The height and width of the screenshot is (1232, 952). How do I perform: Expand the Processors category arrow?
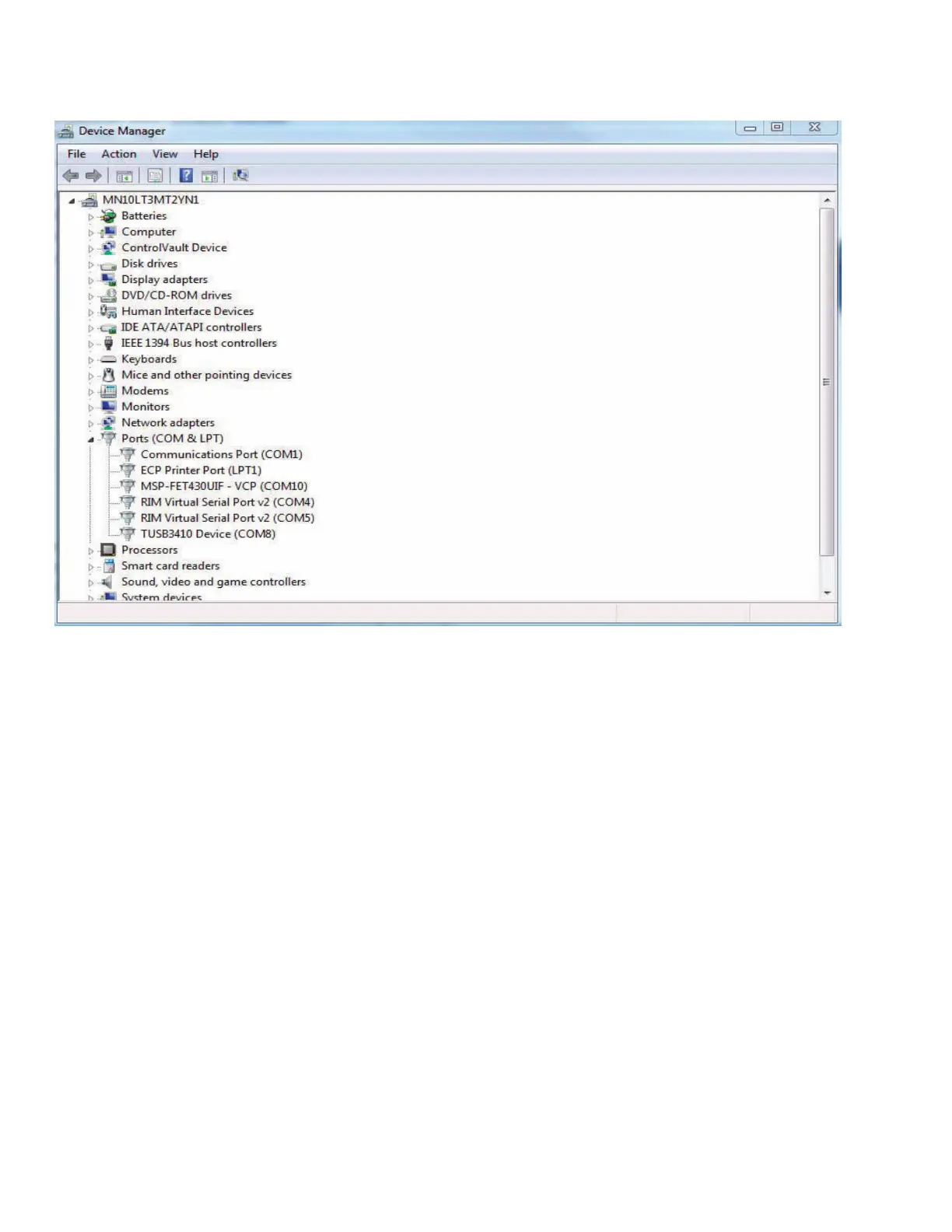point(91,551)
